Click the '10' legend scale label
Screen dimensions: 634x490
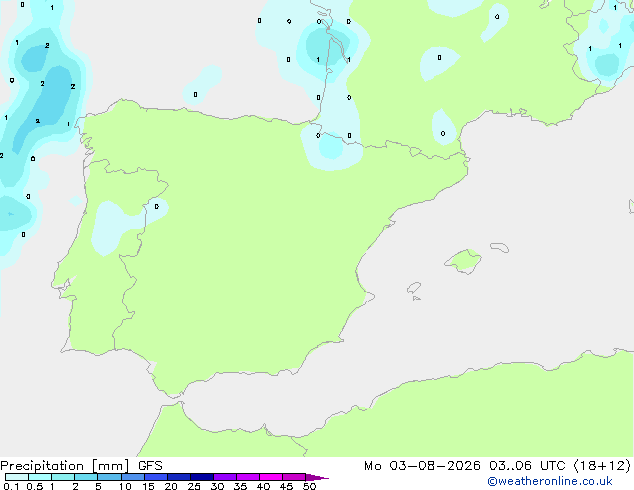[x=125, y=486]
